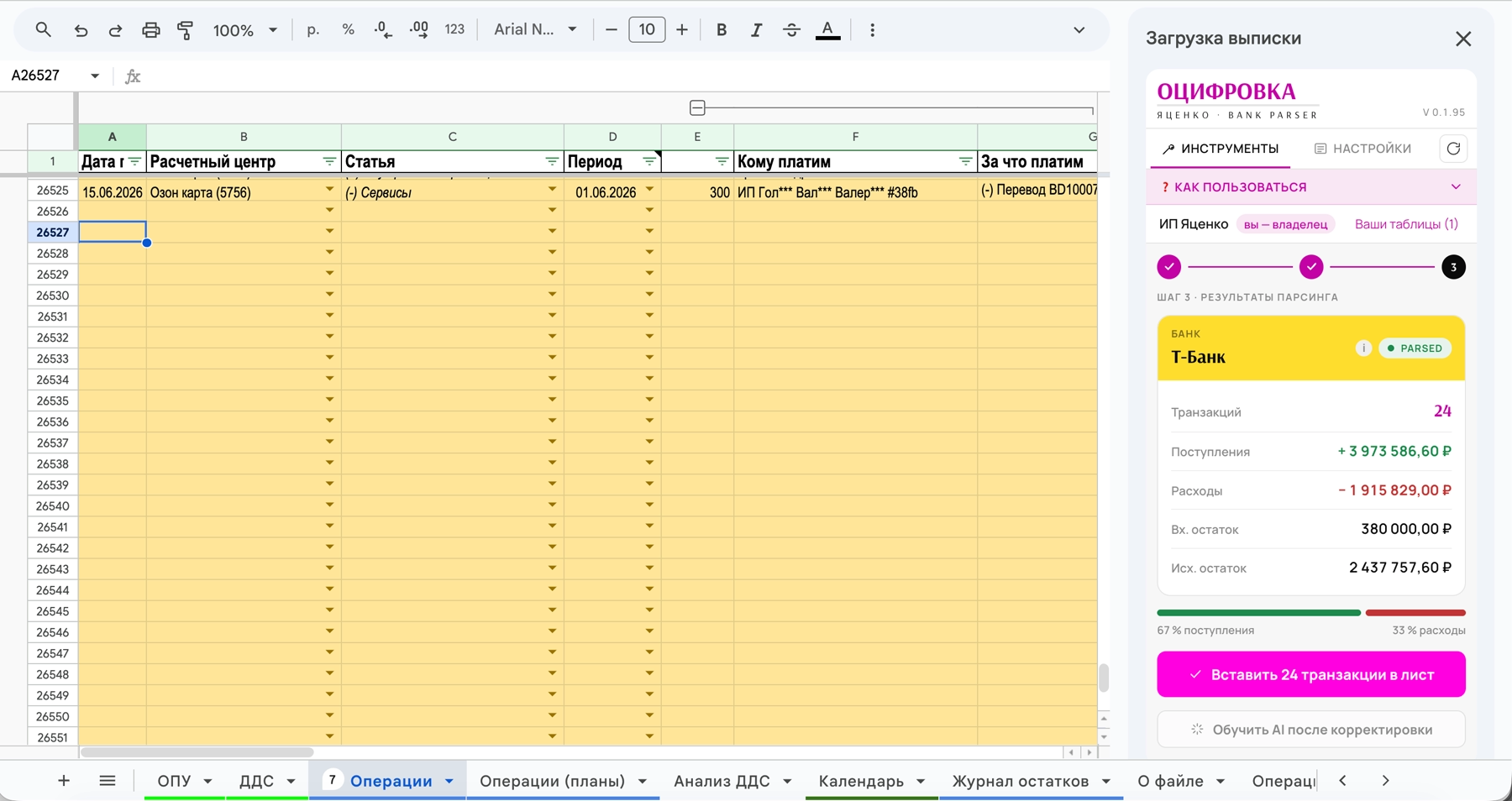Open filter for column E header

722,161
